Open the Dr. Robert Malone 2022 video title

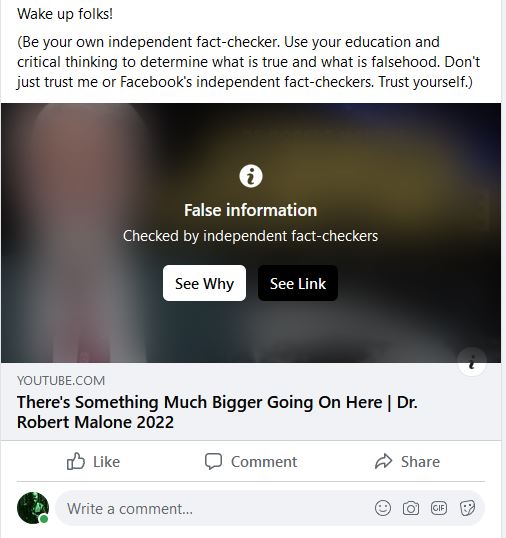pos(217,412)
